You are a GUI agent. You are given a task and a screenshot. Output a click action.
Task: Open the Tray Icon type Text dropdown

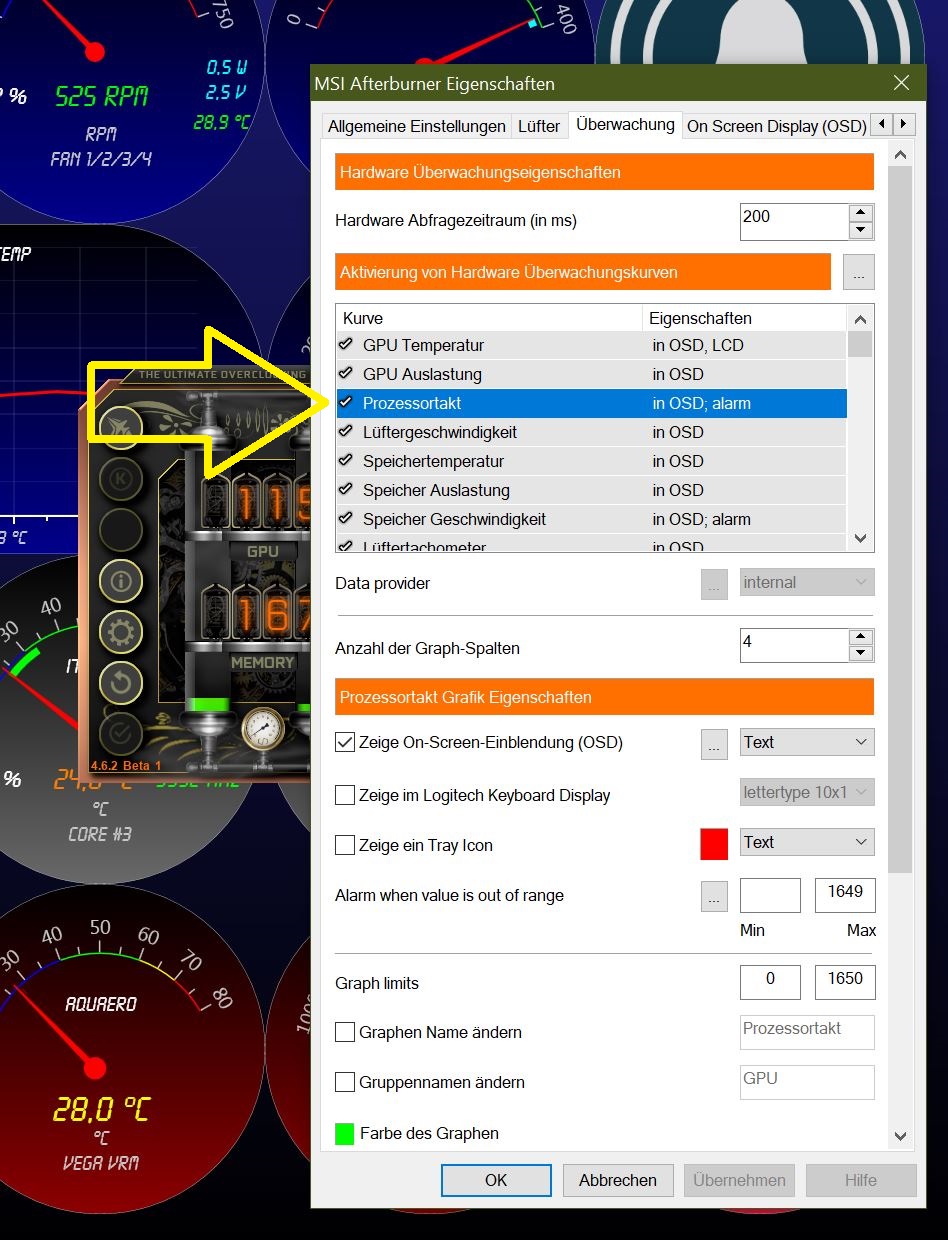click(x=807, y=842)
